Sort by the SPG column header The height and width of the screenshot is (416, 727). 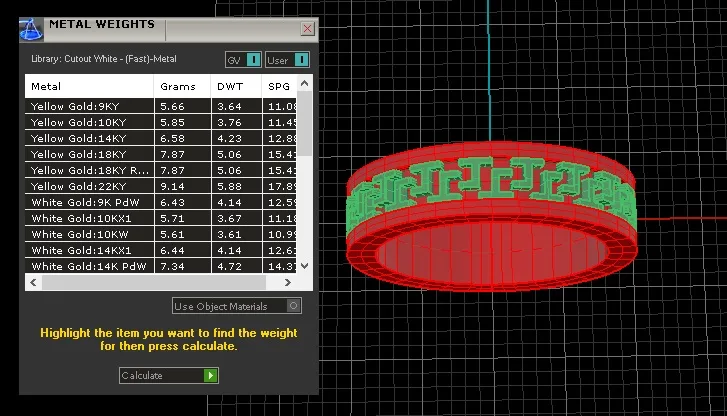(279, 86)
